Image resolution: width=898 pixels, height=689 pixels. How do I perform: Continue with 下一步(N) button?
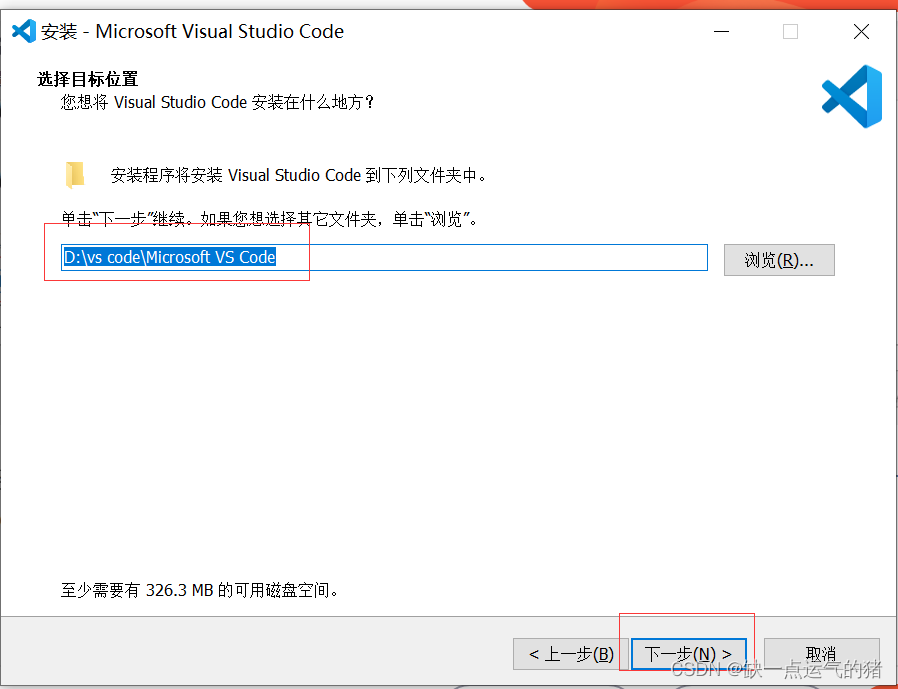(688, 653)
